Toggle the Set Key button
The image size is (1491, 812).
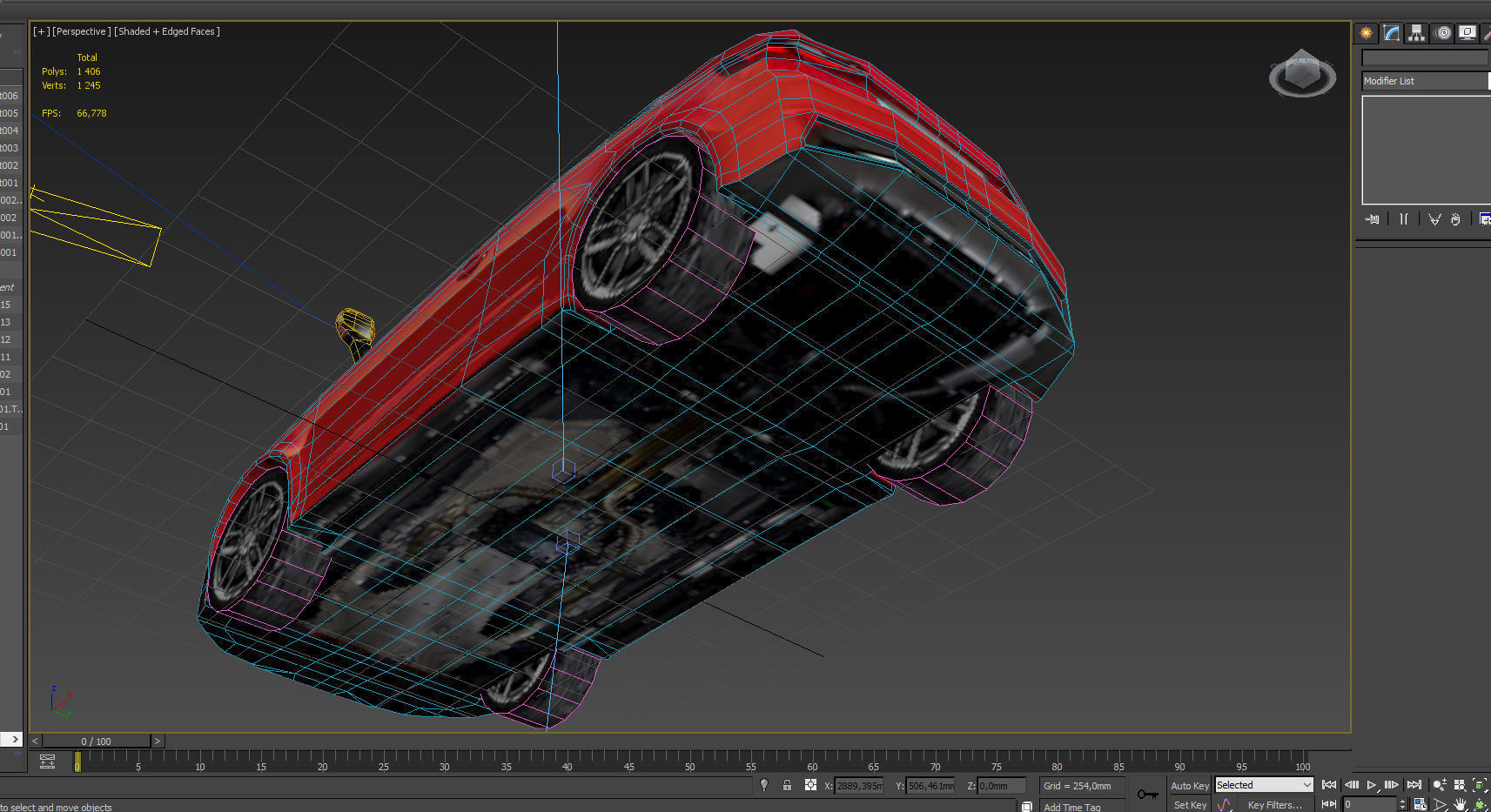[1190, 805]
